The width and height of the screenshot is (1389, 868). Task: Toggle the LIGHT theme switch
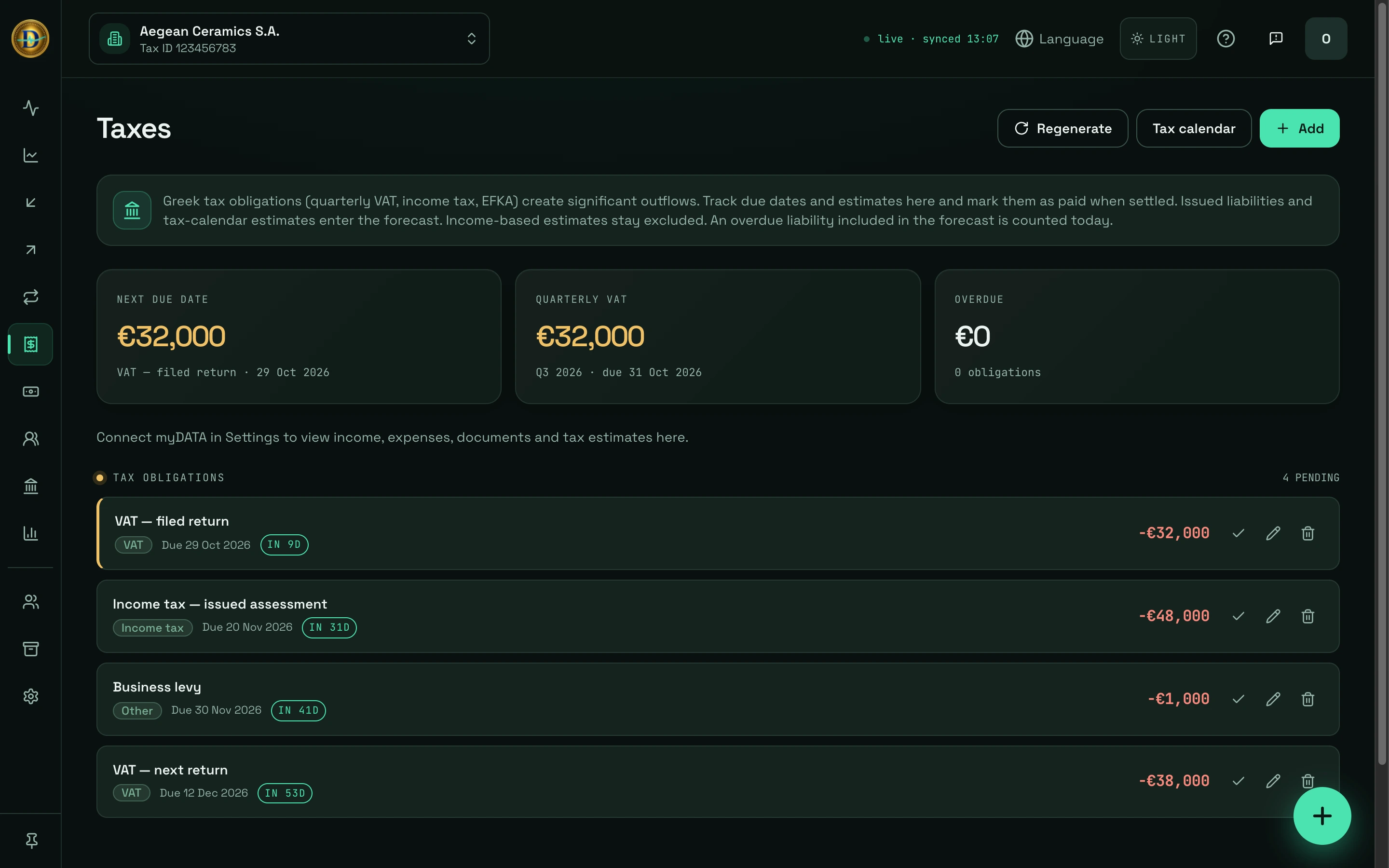pyautogui.click(x=1157, y=39)
